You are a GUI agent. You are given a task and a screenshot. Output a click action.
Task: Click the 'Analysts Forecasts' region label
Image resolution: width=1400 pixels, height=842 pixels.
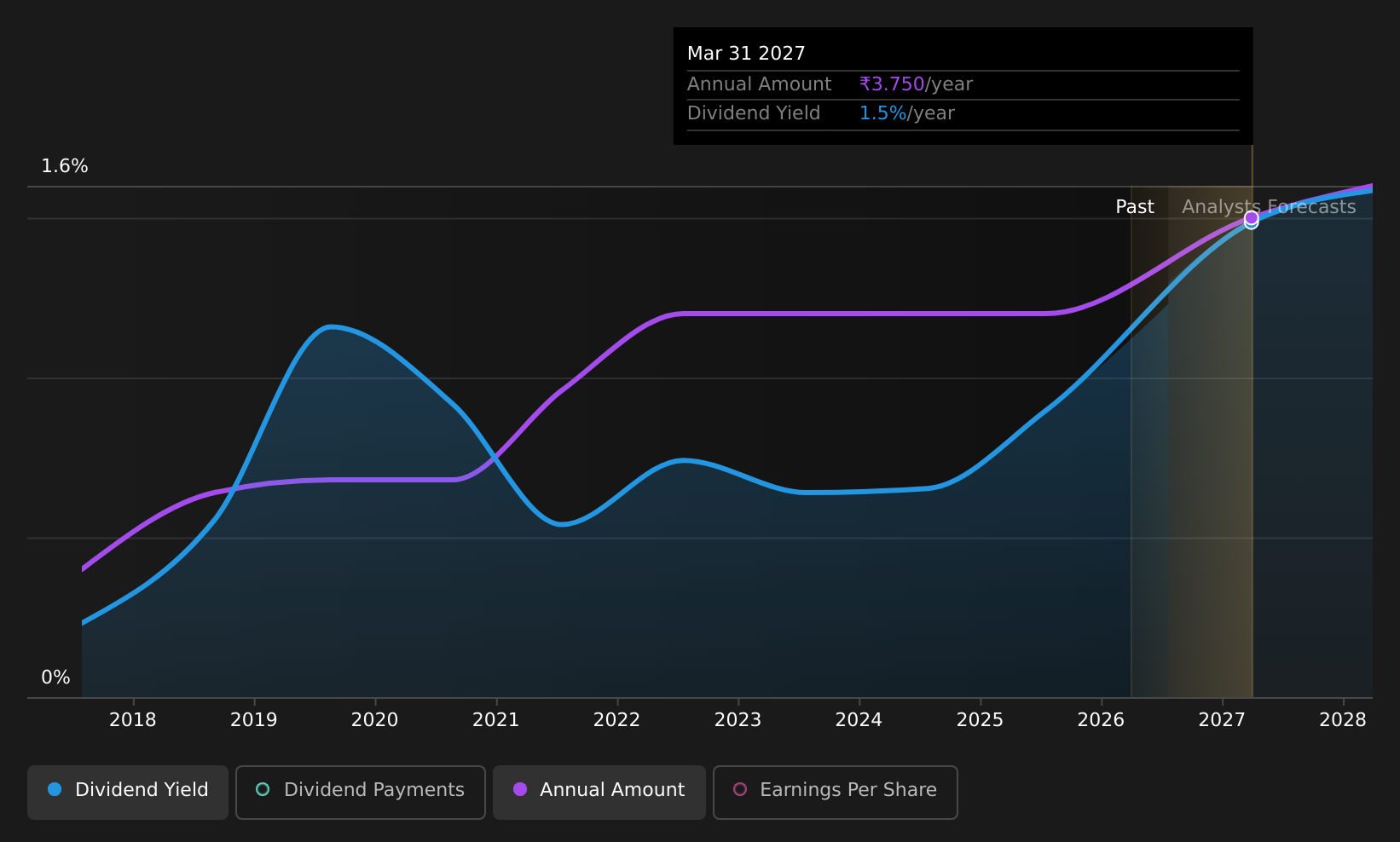coord(1269,207)
